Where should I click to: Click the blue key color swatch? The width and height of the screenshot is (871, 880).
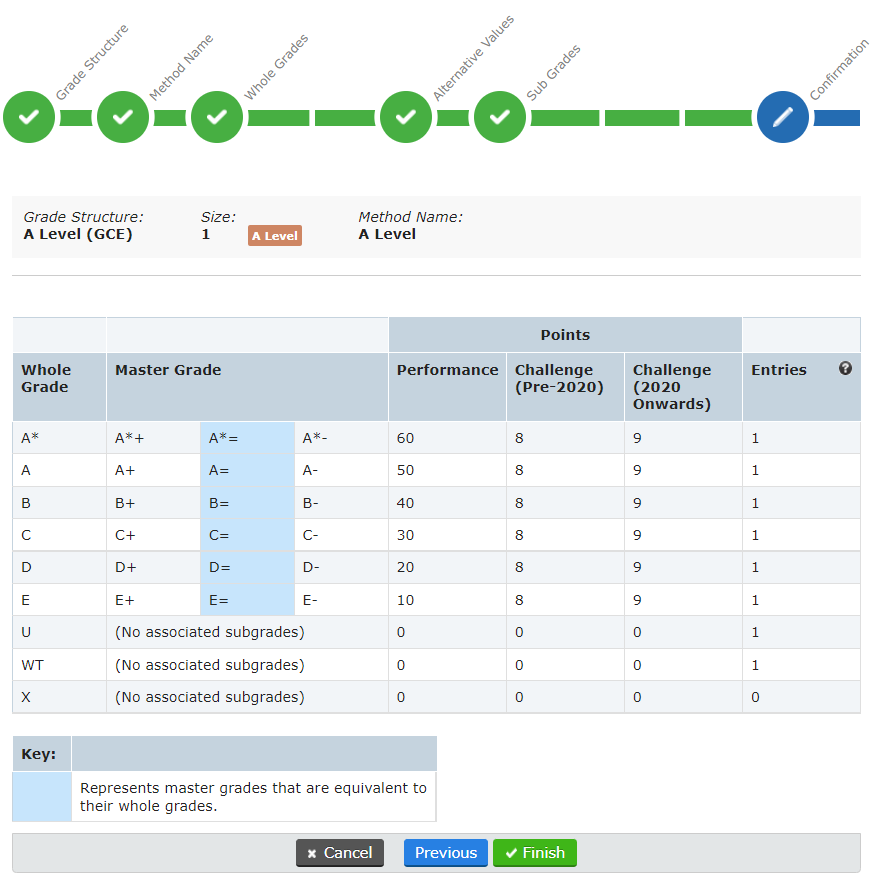(x=41, y=797)
